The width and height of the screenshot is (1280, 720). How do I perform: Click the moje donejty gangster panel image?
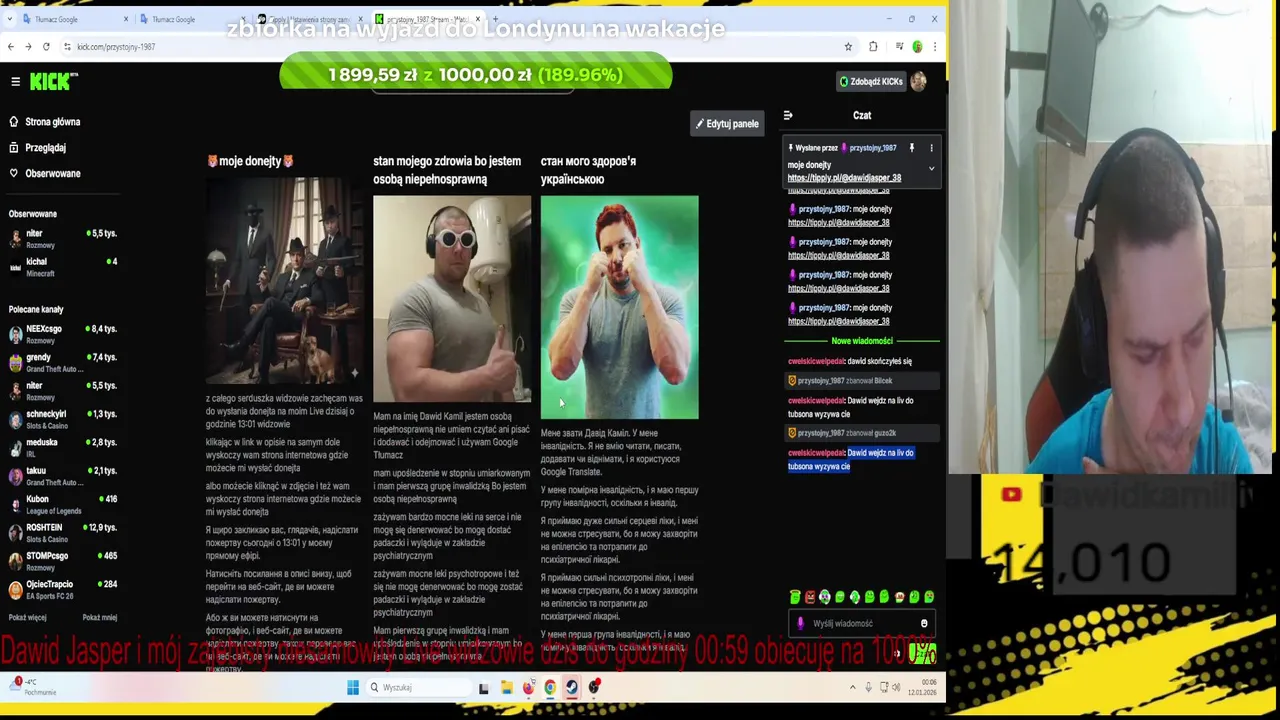click(x=285, y=280)
